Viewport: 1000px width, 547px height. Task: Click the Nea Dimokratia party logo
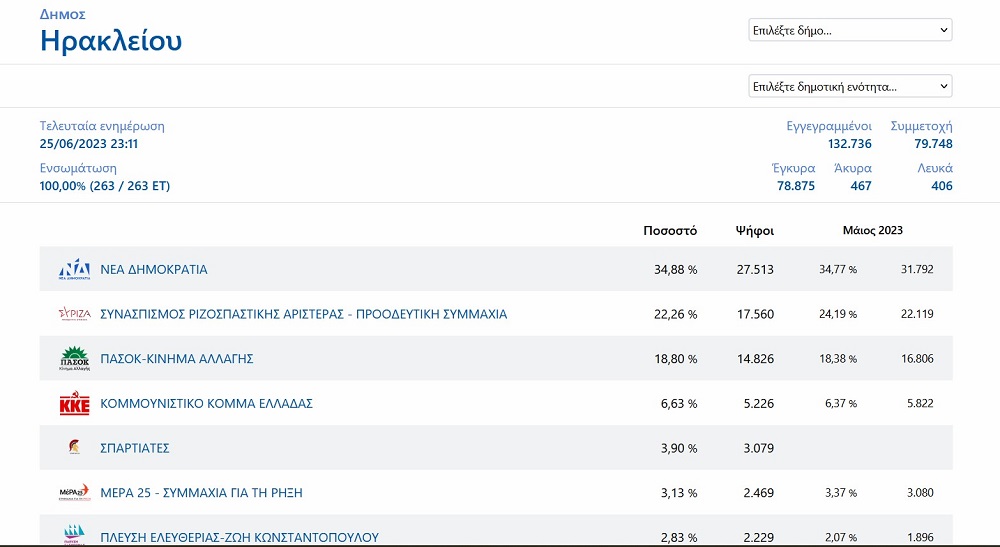pyautogui.click(x=75, y=270)
